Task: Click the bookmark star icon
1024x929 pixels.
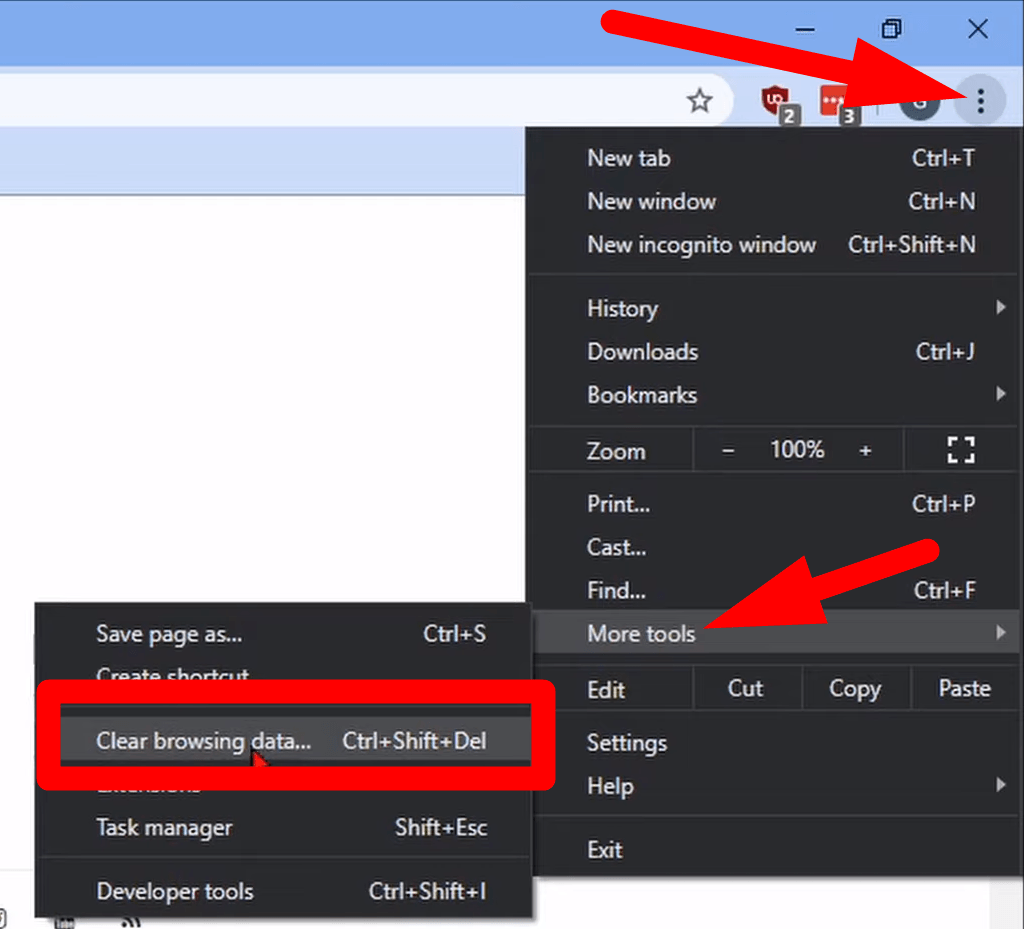Action: (700, 100)
